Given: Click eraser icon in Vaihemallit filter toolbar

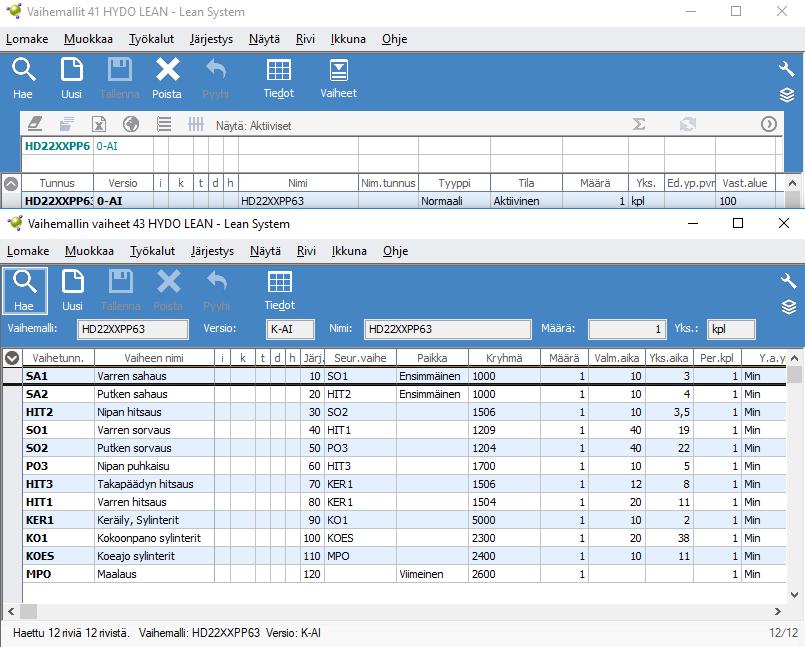Looking at the screenshot, I should coord(34,124).
